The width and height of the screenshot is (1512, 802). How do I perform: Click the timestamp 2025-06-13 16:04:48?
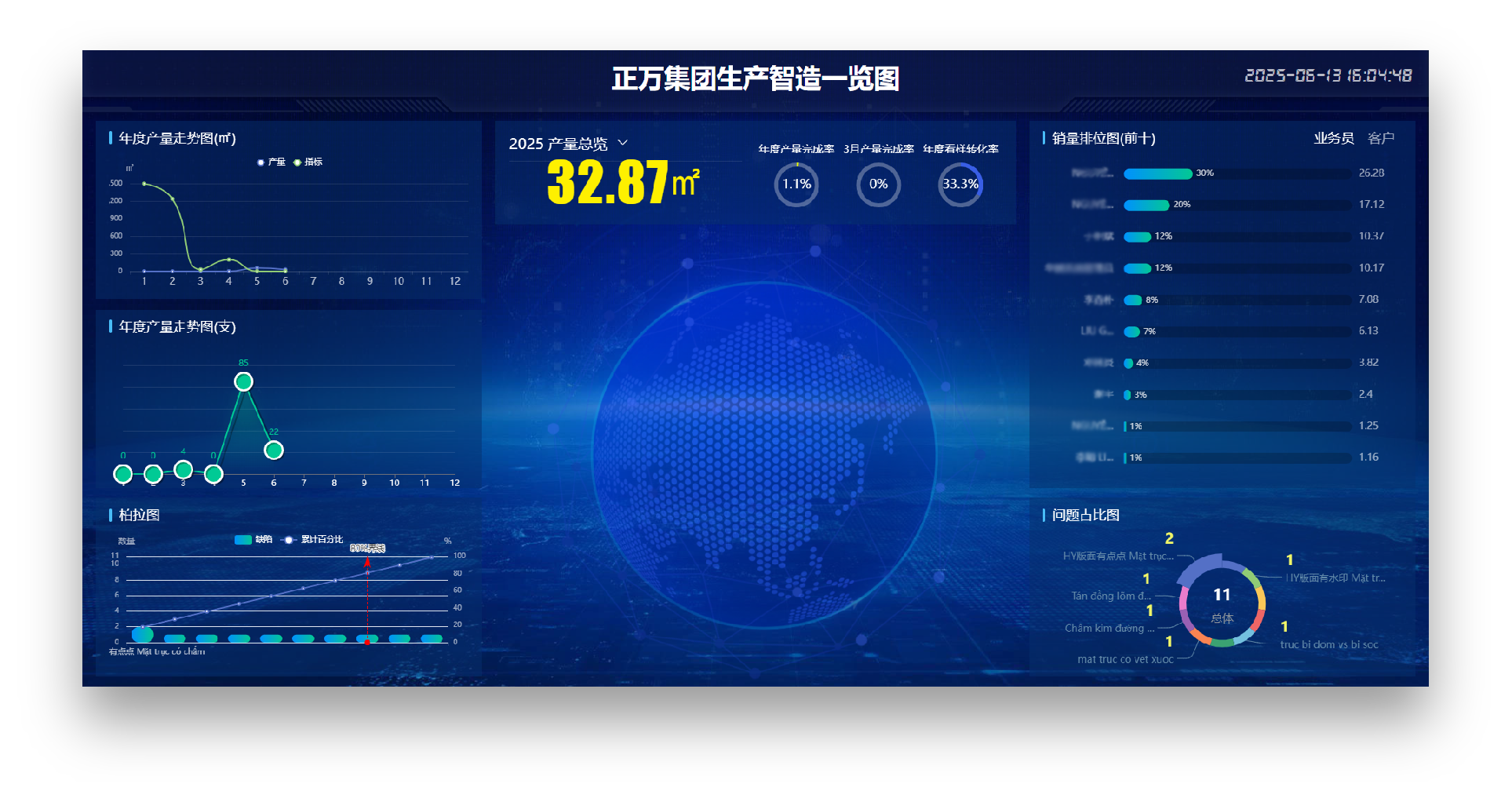coord(1328,75)
